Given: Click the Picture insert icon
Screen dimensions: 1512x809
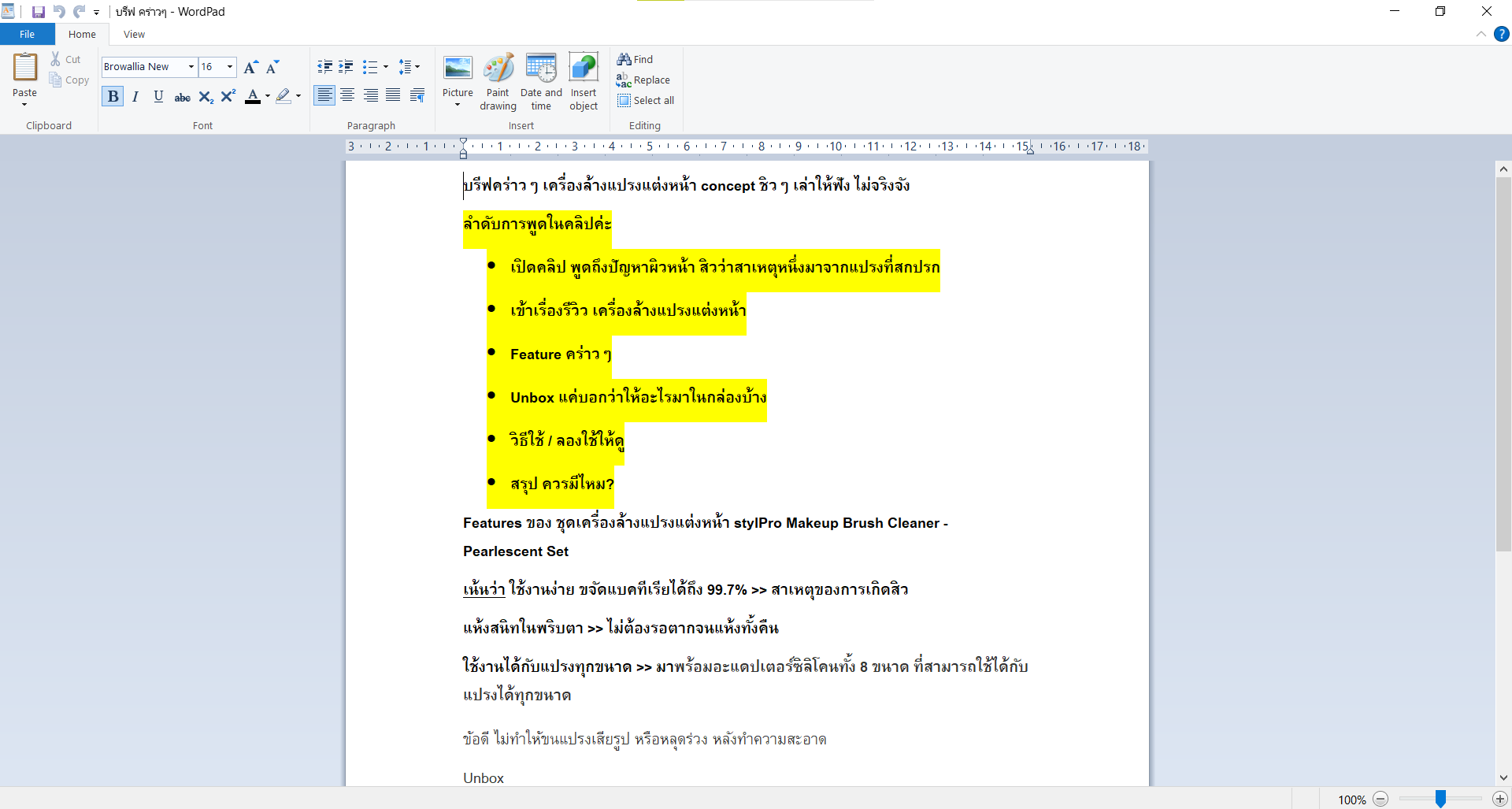Looking at the screenshot, I should point(458,69).
